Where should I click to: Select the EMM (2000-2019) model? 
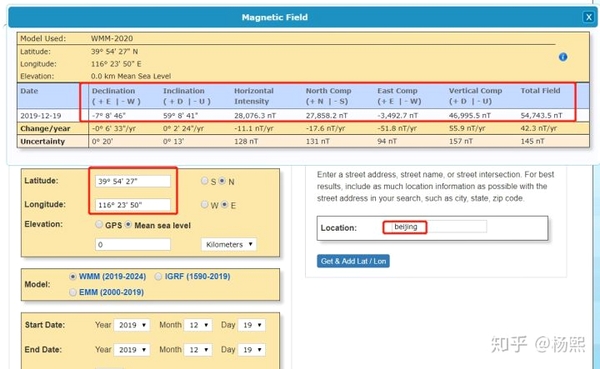point(73,292)
